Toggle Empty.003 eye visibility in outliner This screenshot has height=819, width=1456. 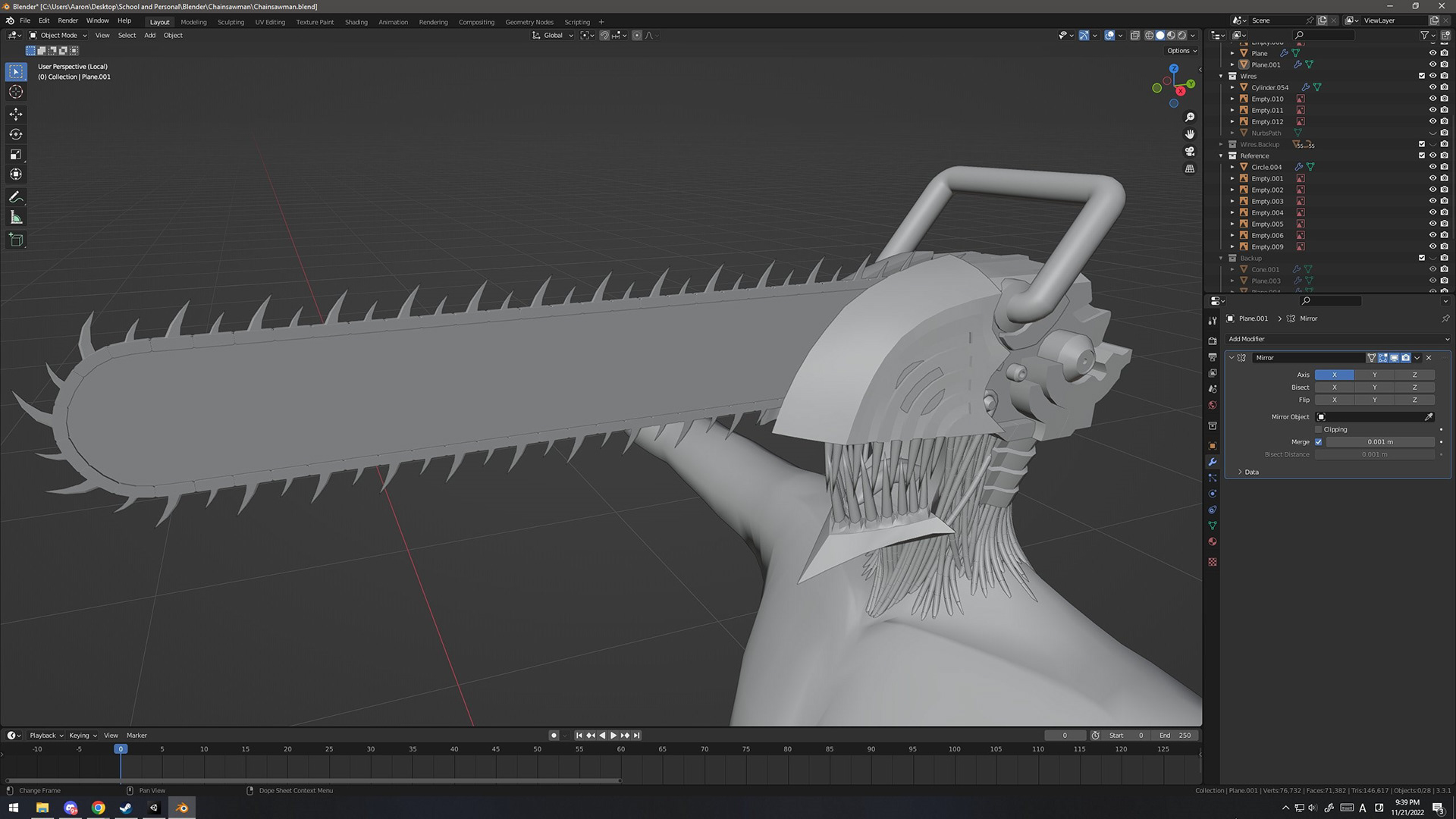tap(1432, 201)
